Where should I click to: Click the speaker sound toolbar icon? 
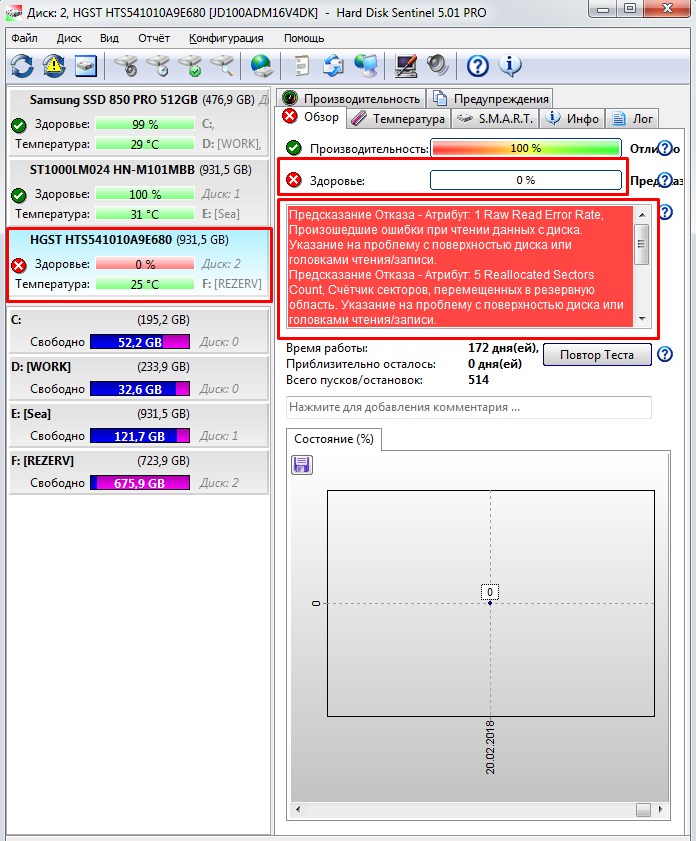[438, 66]
